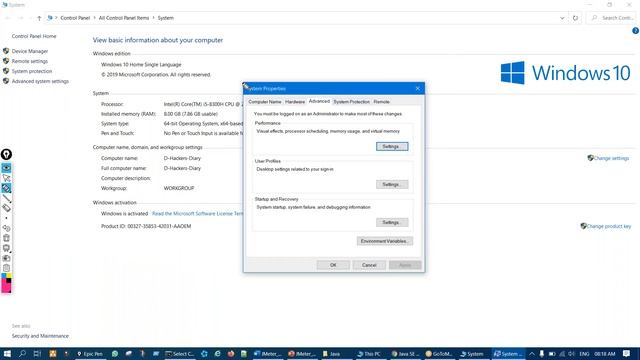Image resolution: width=640 pixels, height=360 pixels.
Task: Toggle Epic Pen hide ink eye icon
Action: coord(6,168)
